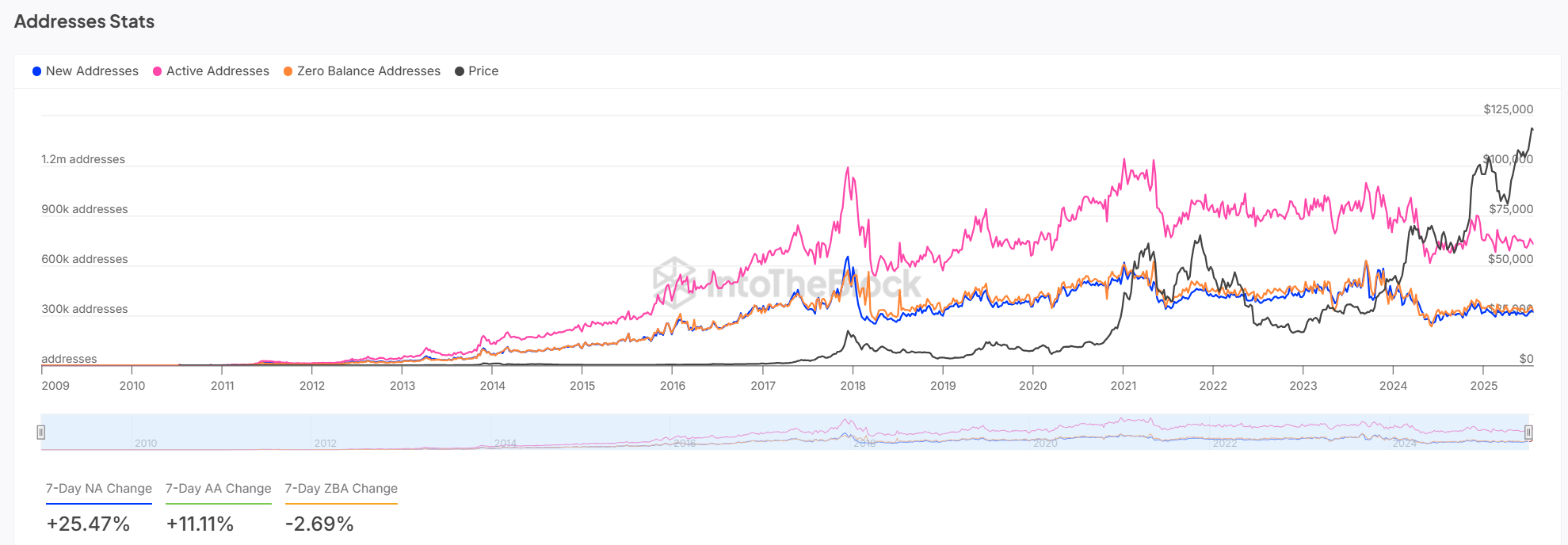1568x545 pixels.
Task: Click the +25.47% change value
Action: (x=88, y=524)
